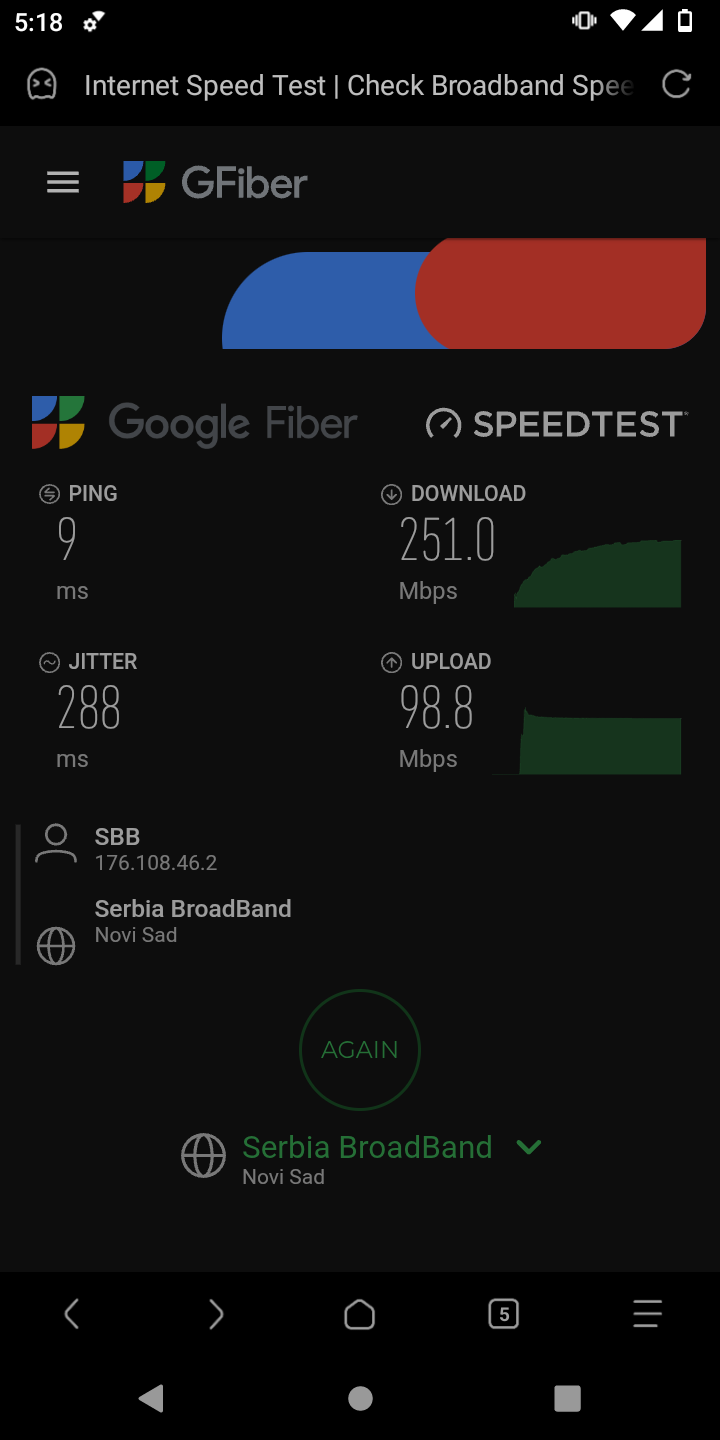Select the green Serbia BroadBand server link
The height and width of the screenshot is (1440, 720).
[367, 1147]
